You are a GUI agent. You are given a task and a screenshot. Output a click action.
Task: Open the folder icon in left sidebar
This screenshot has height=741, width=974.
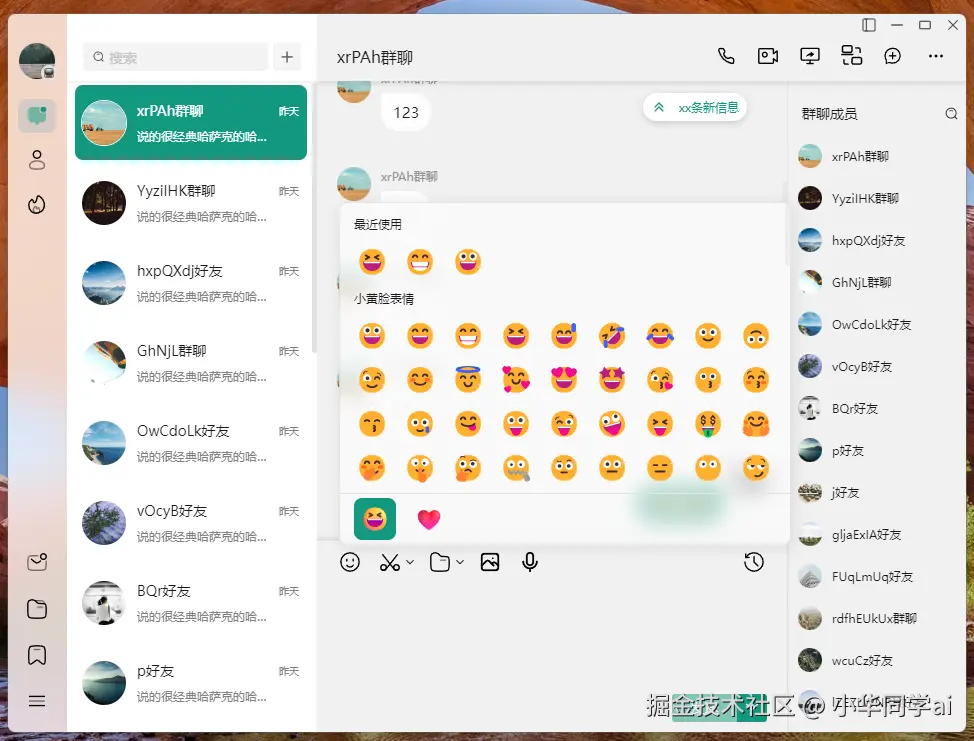click(x=37, y=609)
